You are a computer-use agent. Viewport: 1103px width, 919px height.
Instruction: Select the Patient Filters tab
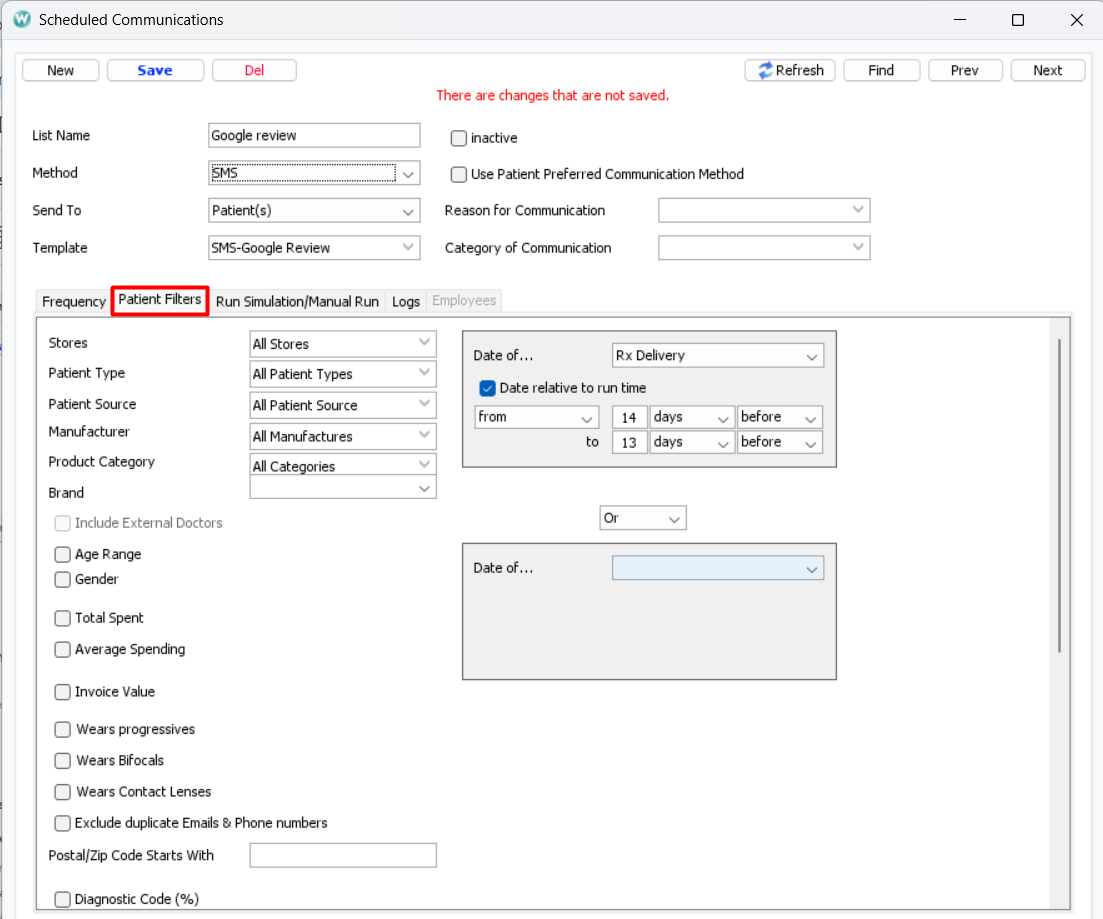[x=160, y=300]
